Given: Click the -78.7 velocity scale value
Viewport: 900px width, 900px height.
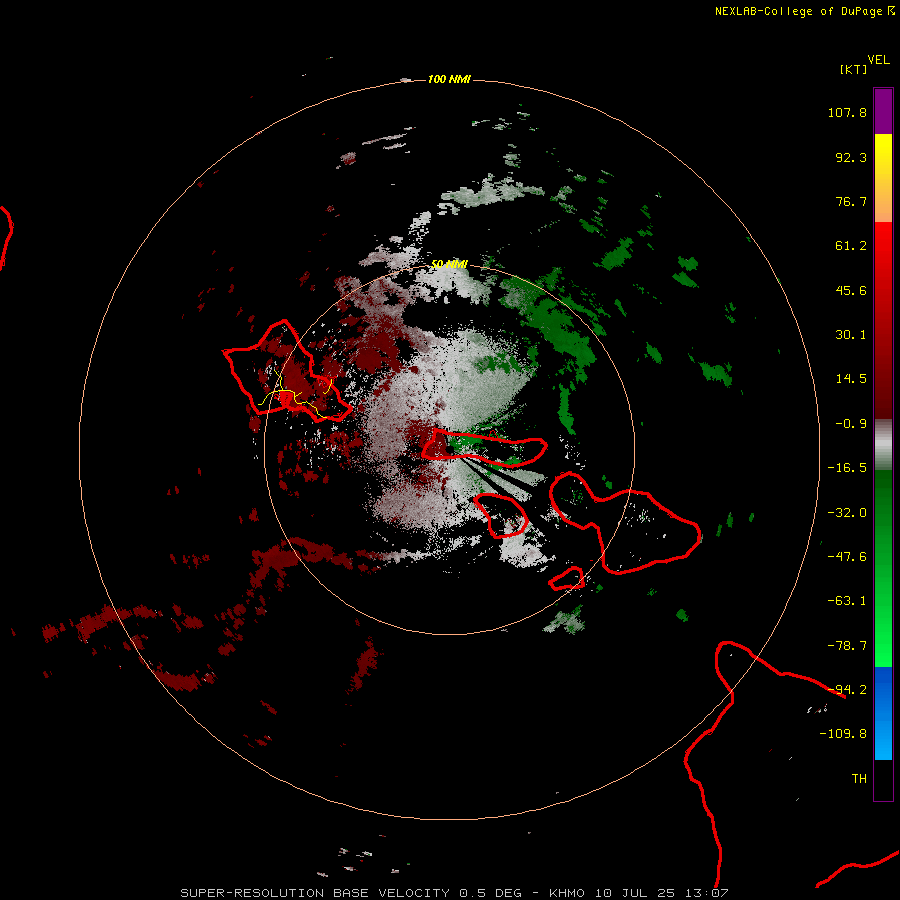Looking at the screenshot, I should 847,646.
